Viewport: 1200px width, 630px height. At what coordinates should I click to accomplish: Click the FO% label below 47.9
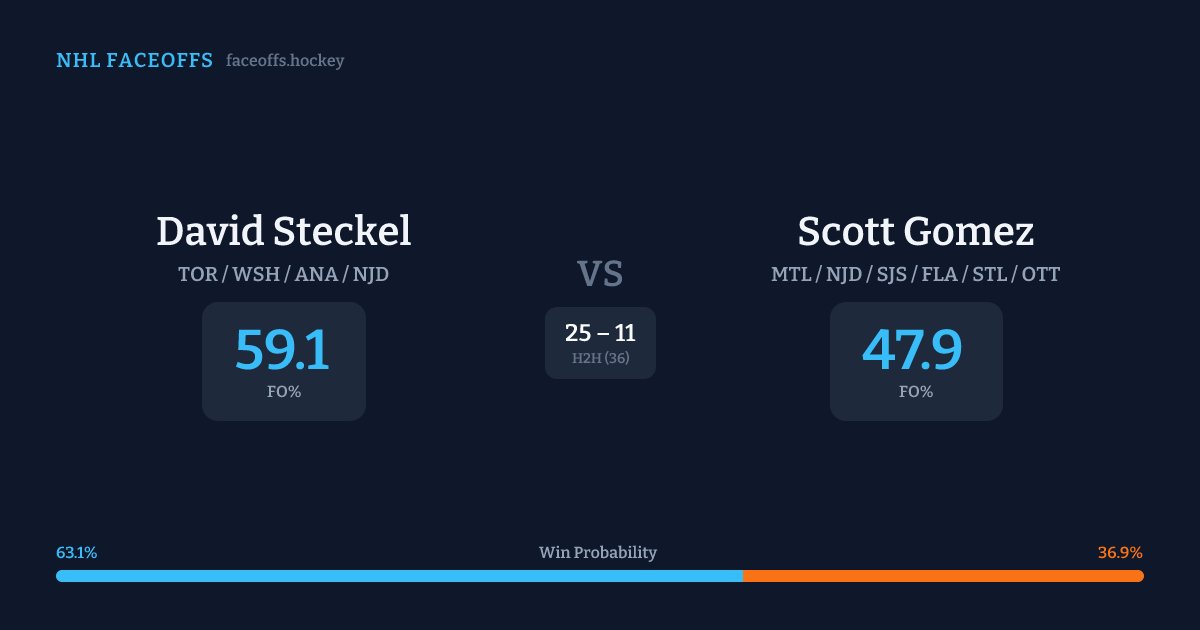[x=915, y=392]
